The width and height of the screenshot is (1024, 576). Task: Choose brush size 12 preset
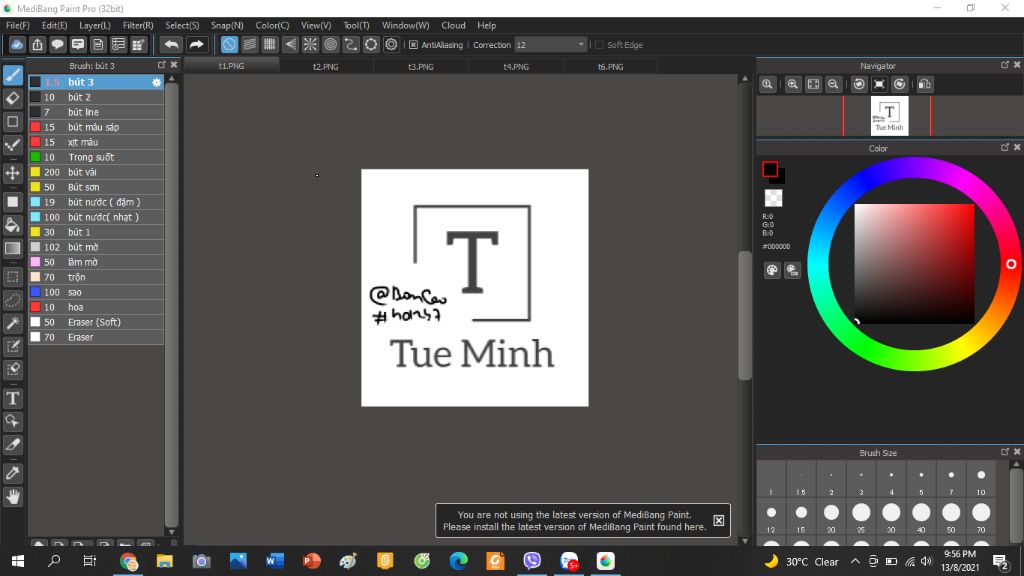(771, 518)
